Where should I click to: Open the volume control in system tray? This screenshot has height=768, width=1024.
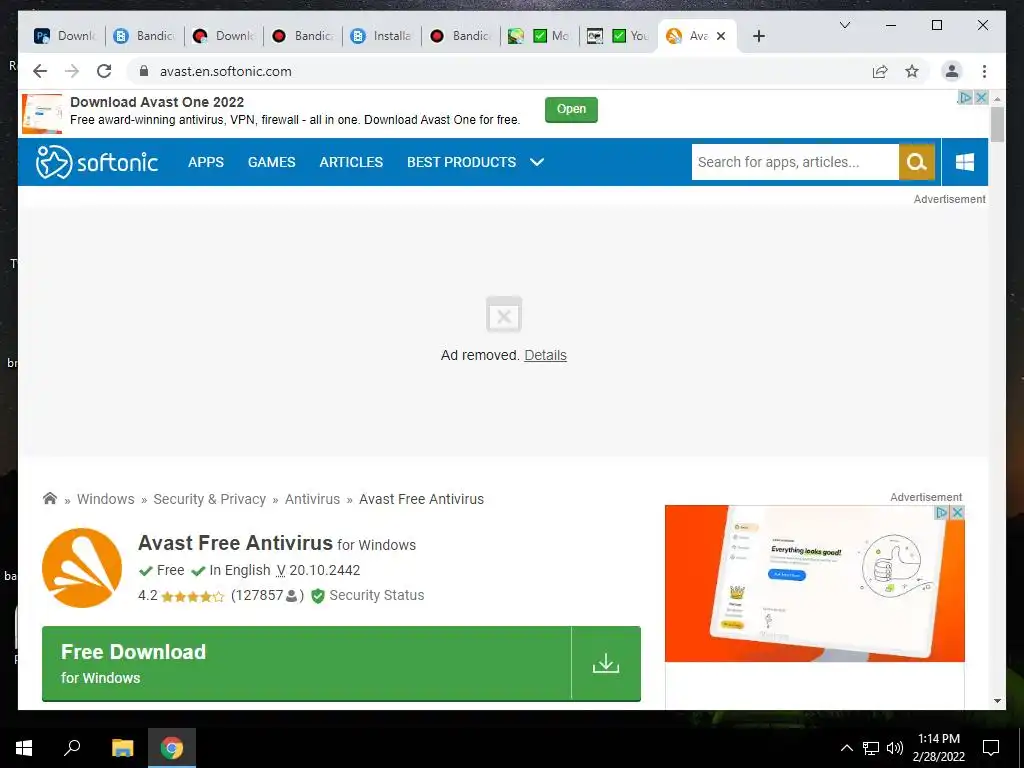coord(895,748)
